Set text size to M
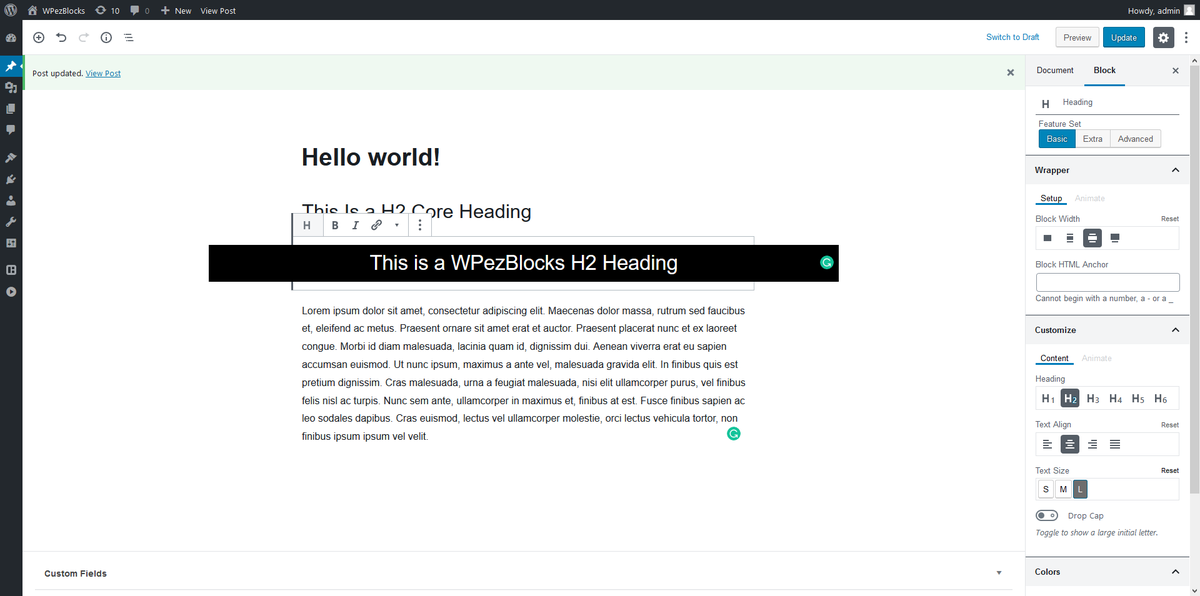 coord(1063,489)
